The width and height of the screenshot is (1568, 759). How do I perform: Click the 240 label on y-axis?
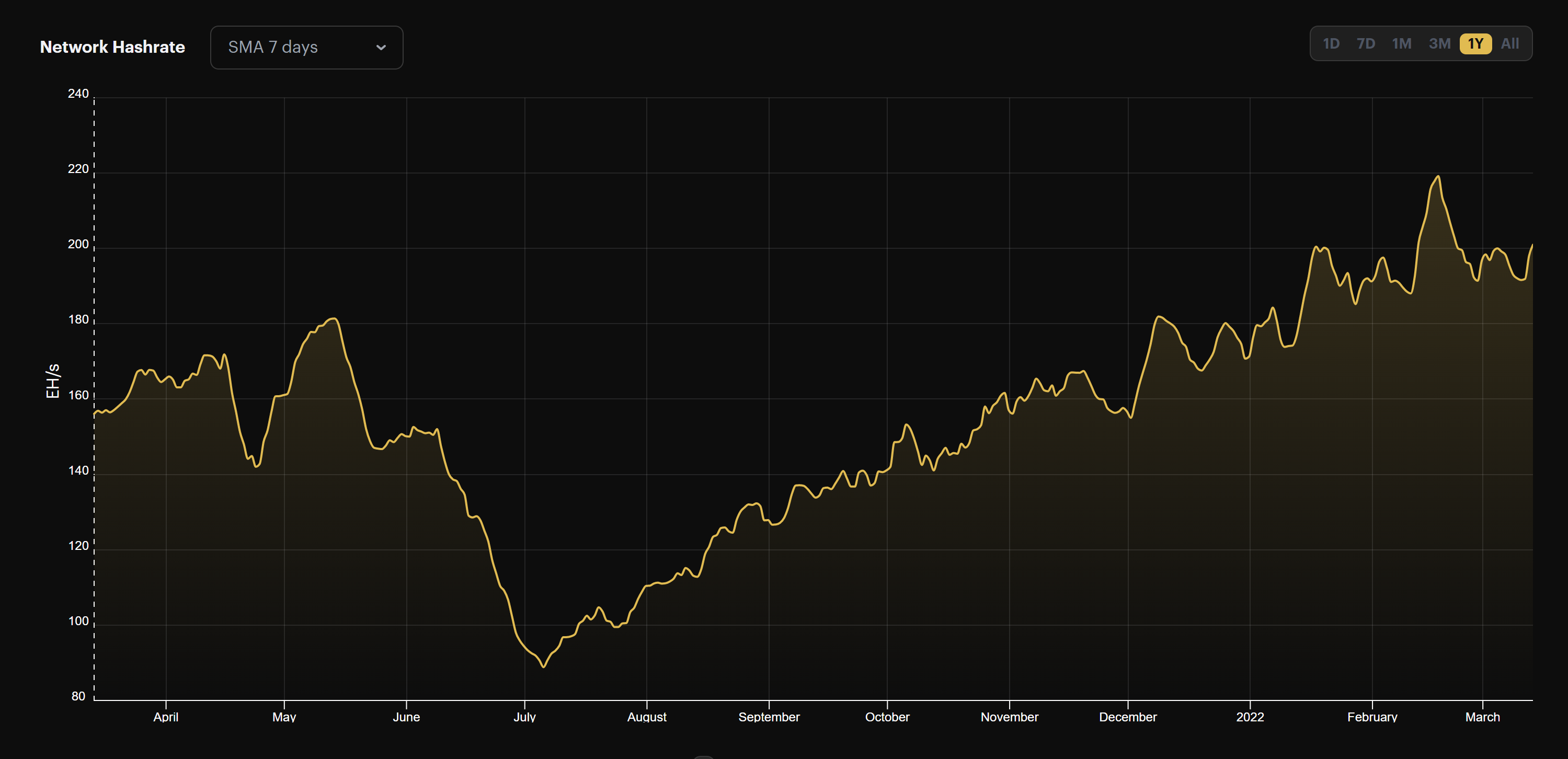[78, 94]
